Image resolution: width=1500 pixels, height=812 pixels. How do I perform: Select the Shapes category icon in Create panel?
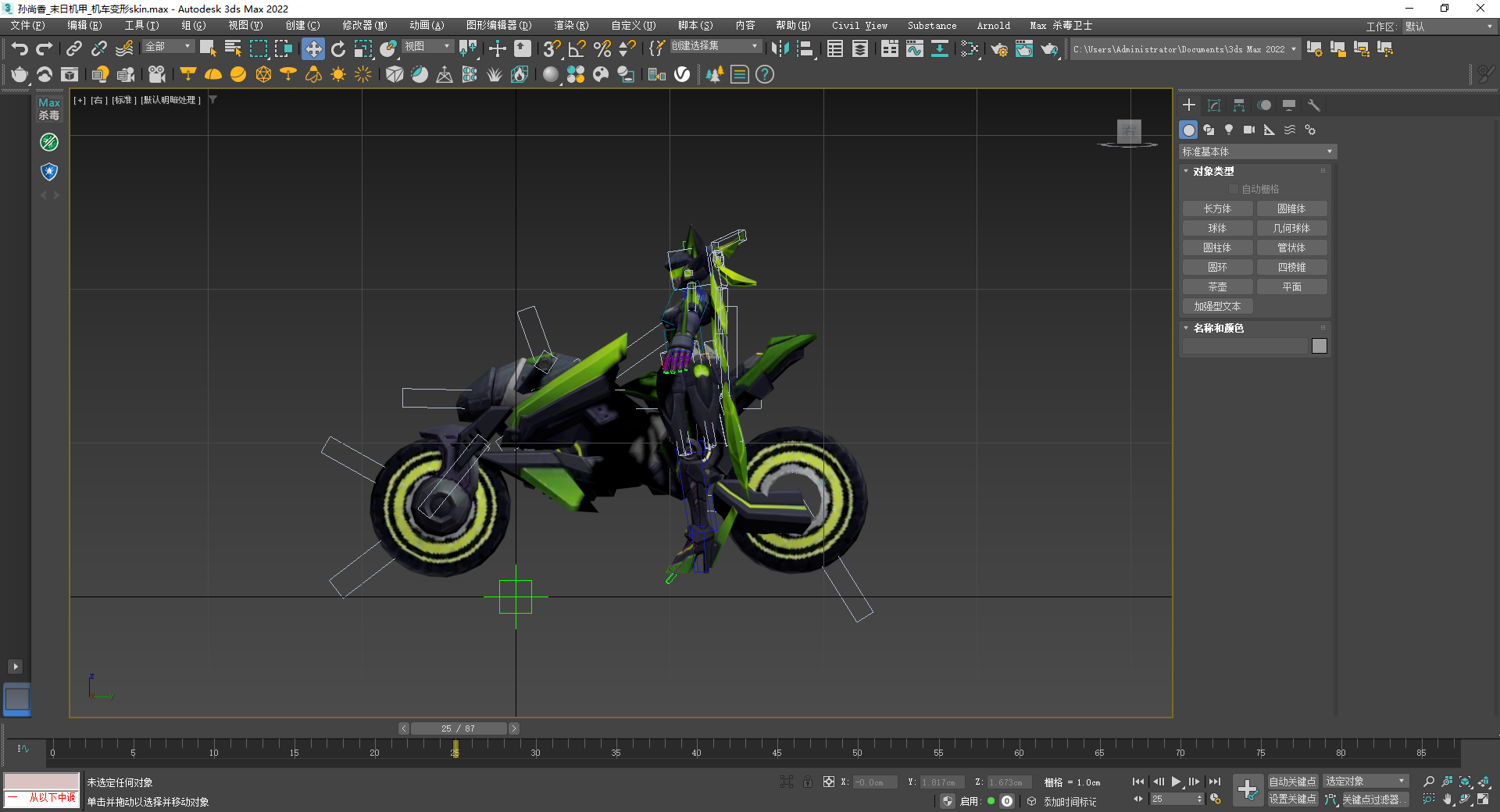(1209, 130)
